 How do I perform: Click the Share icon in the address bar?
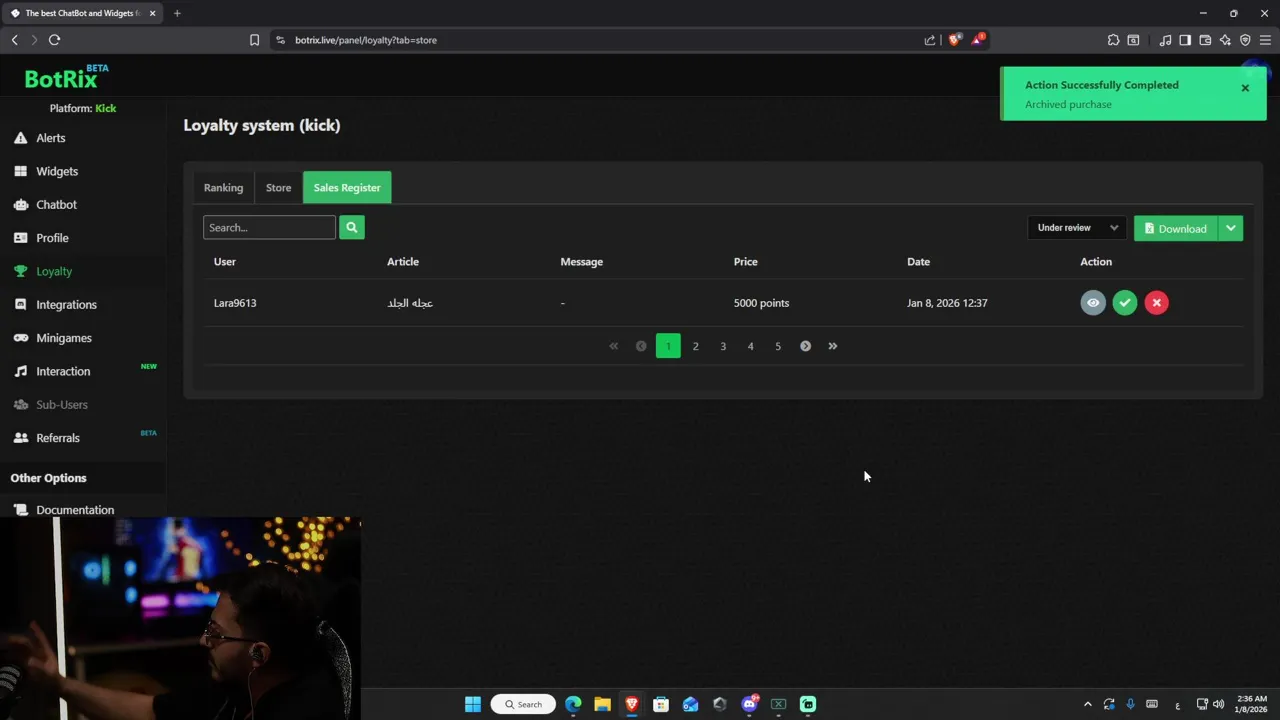click(x=930, y=40)
